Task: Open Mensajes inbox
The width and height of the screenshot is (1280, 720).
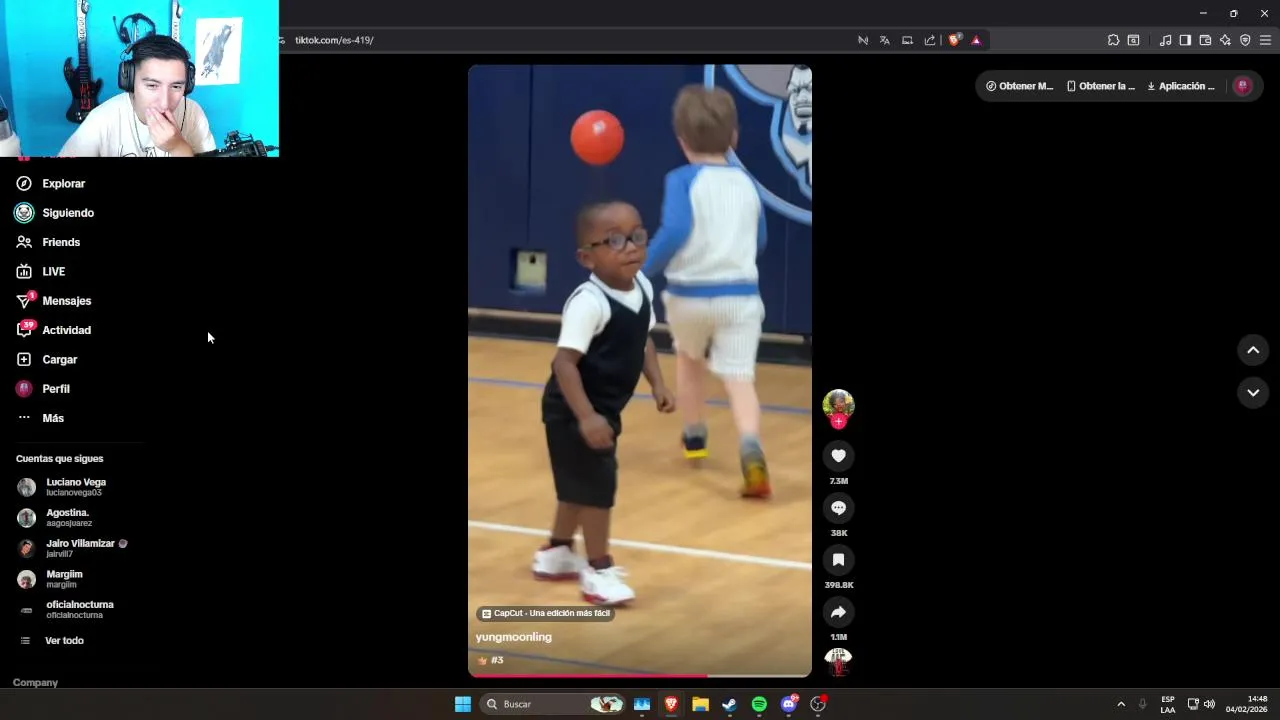Action: 66,301
